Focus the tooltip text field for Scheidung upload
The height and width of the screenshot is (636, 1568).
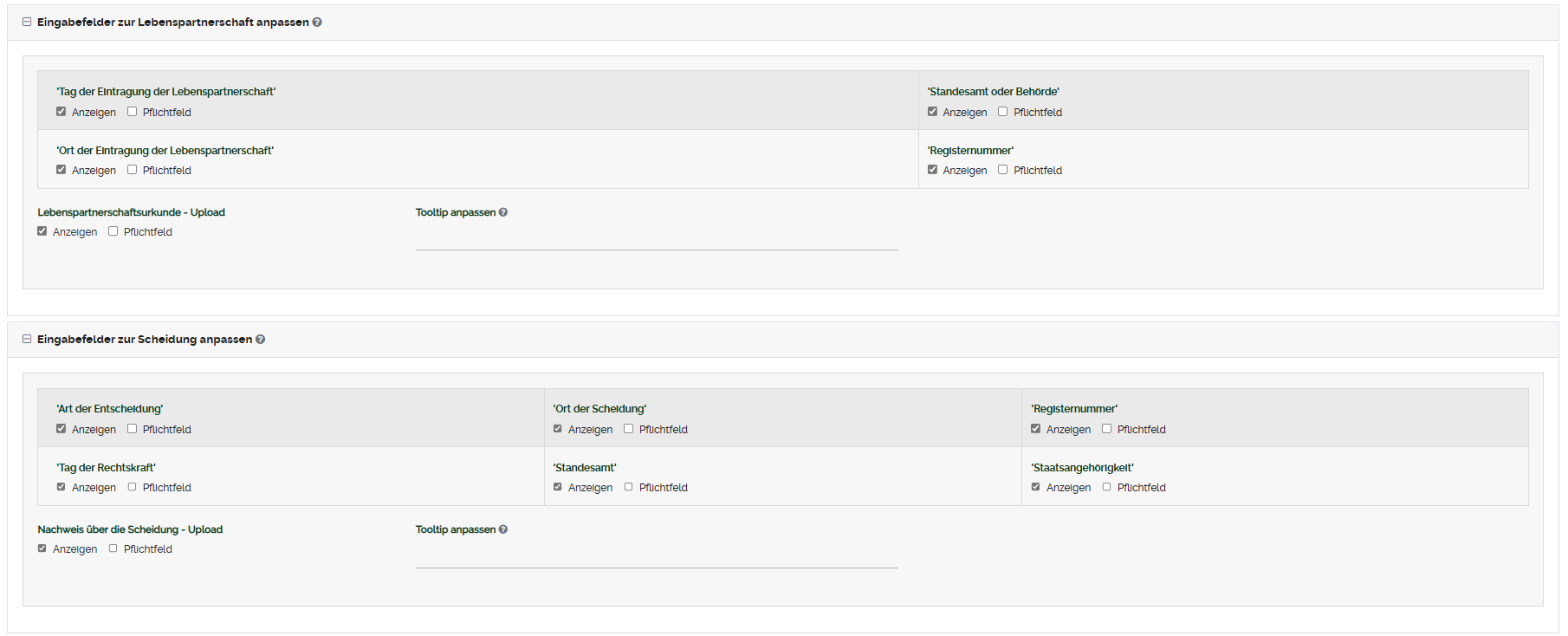pos(656,557)
